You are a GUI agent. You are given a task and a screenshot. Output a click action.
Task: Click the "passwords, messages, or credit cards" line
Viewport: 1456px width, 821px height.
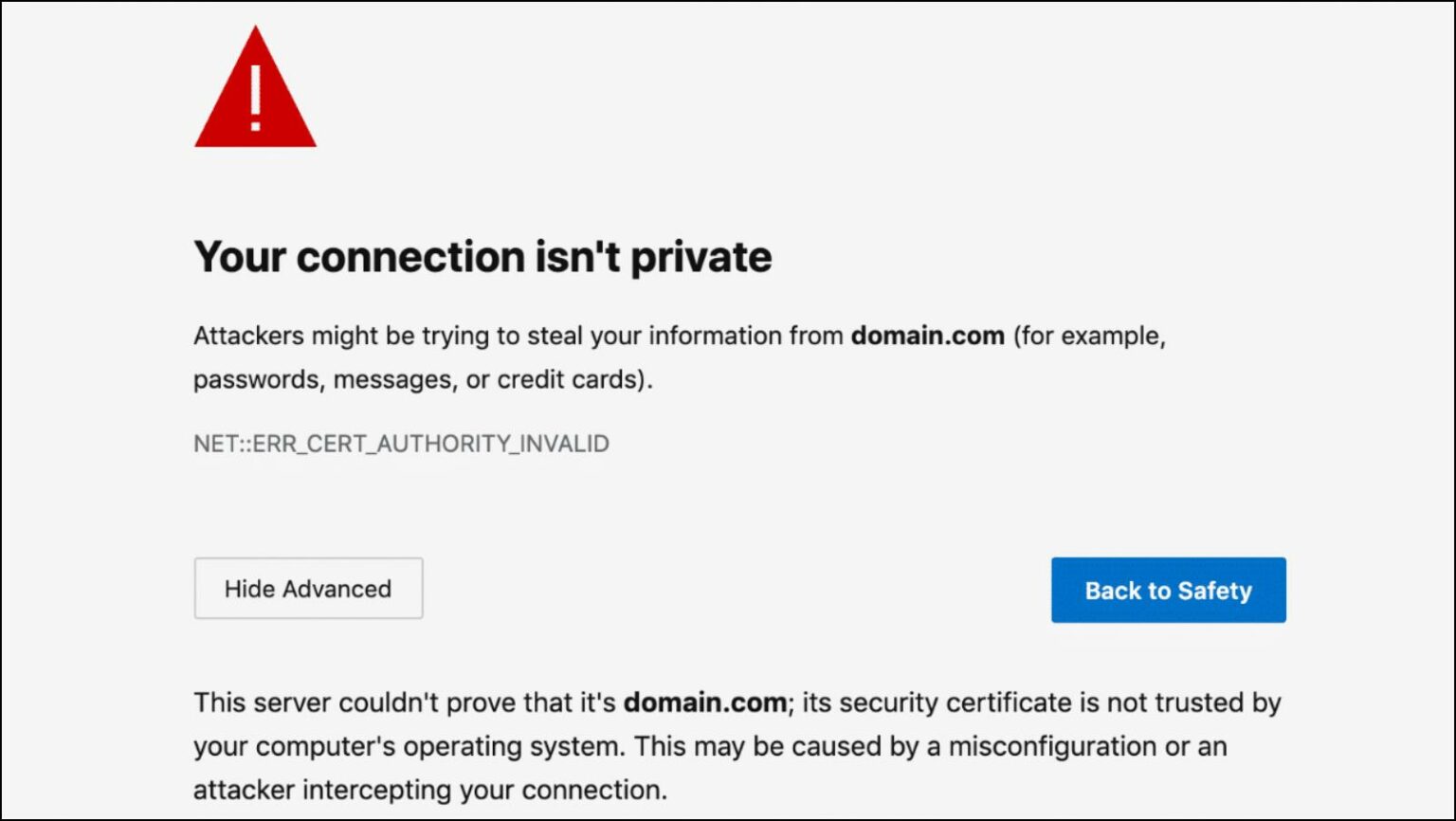(423, 379)
